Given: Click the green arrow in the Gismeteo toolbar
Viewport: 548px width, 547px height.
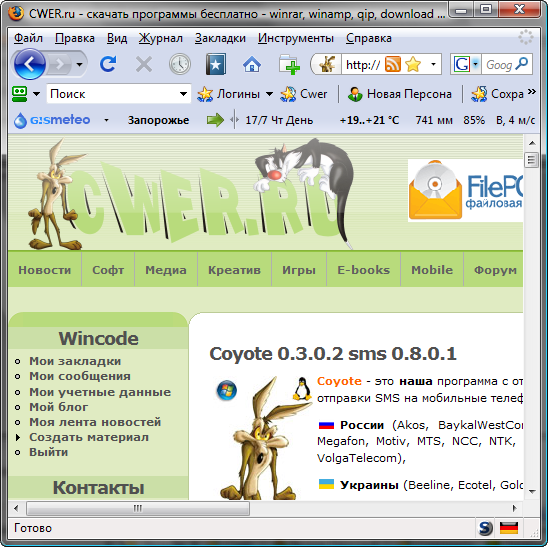Looking at the screenshot, I should [215, 120].
